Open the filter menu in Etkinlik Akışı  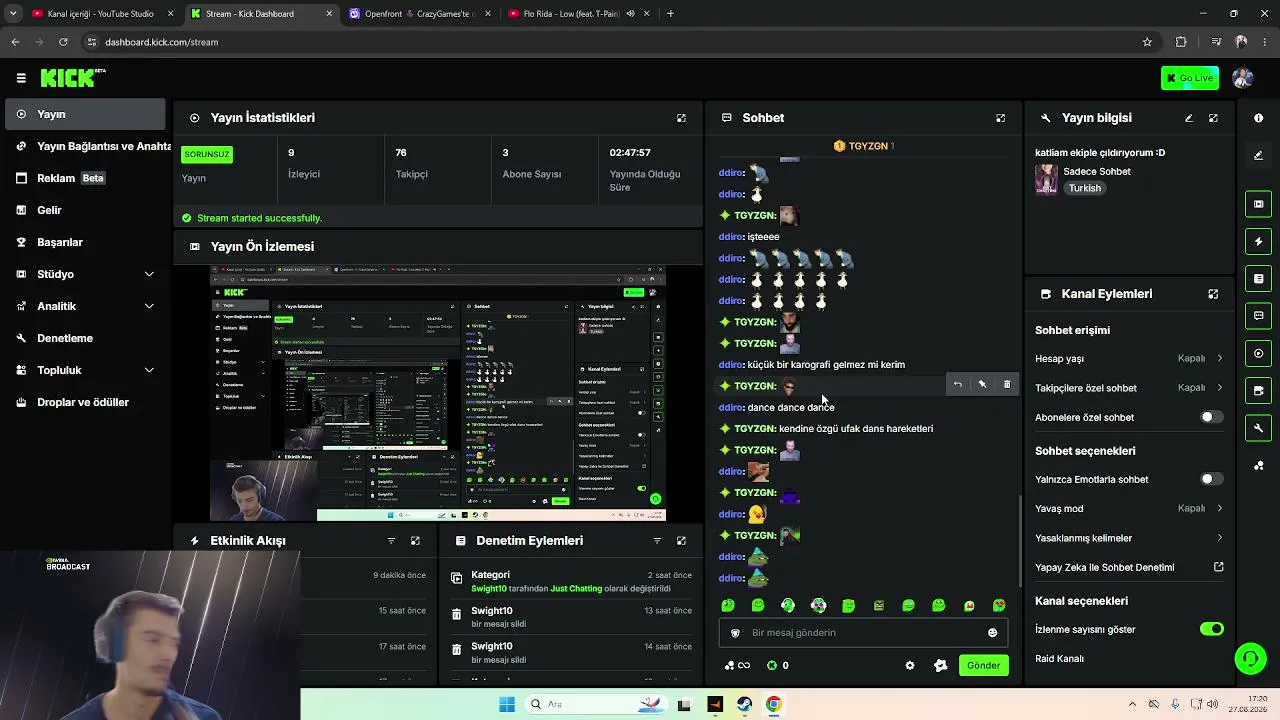(x=391, y=541)
